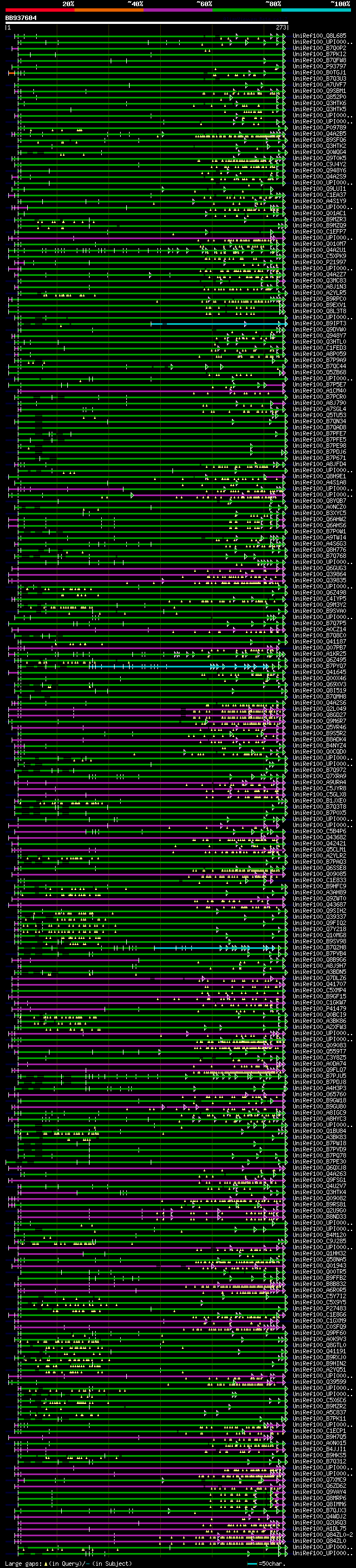This screenshot has width=356, height=1568.
Task: Click the cyan alignment bar for B9IPT3
Action: click(x=218, y=324)
